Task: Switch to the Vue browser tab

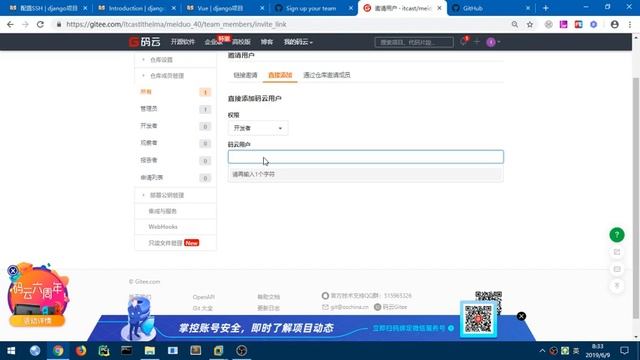Action: [224, 8]
